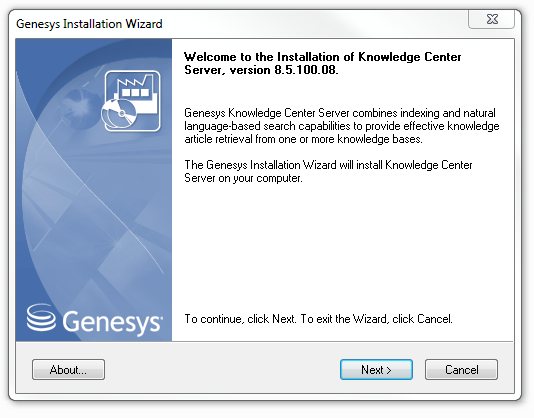Screen dimensions: 534x418
Task: Click the Genesys stacked-rings logo symbol
Action: [41, 318]
